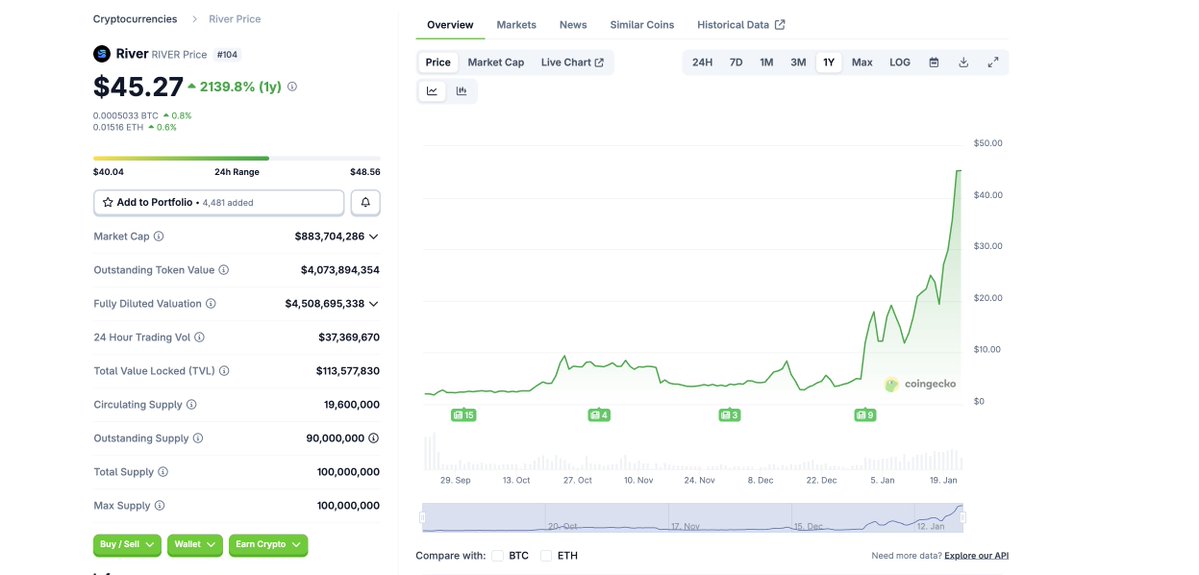Click info icon beside Circulating Supply
Viewport: 1199px width, 575px height.
coord(191,405)
